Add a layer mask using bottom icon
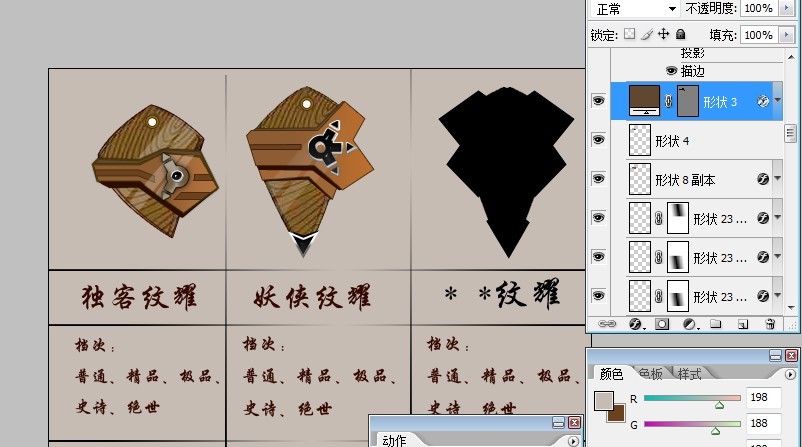 662,324
